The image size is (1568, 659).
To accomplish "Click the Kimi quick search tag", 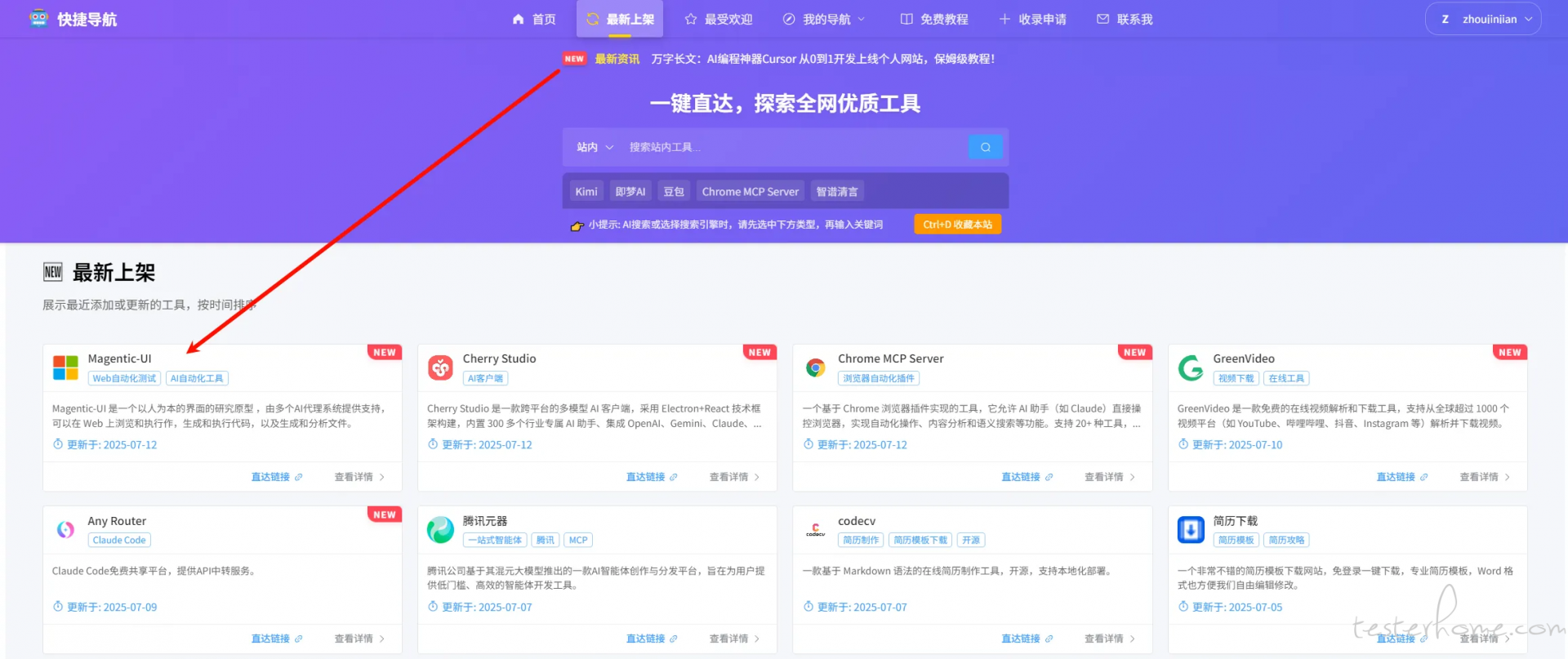I will click(586, 192).
